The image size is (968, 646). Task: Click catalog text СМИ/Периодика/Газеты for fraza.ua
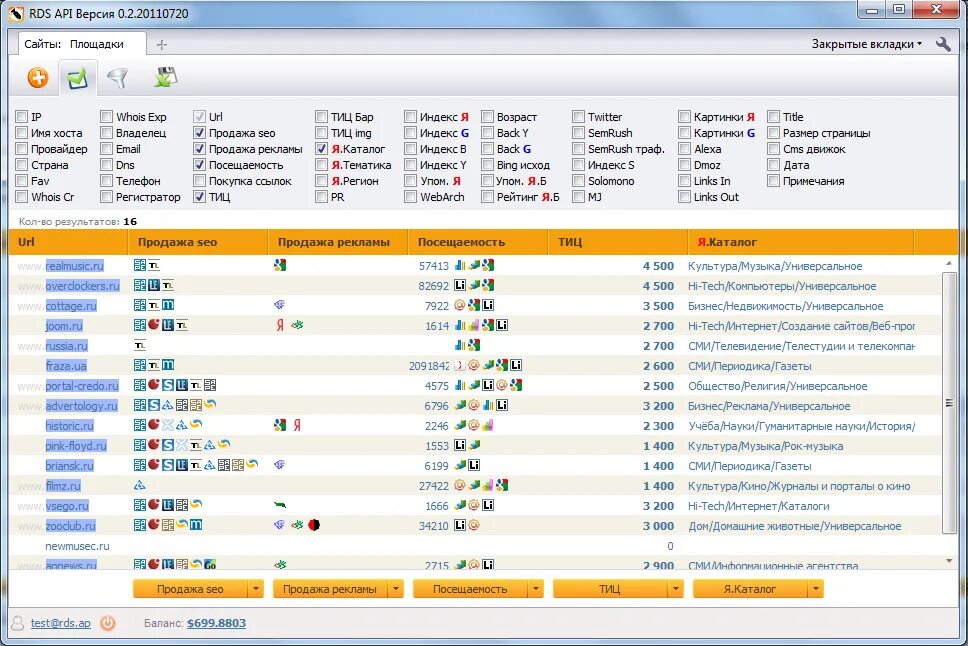749,366
